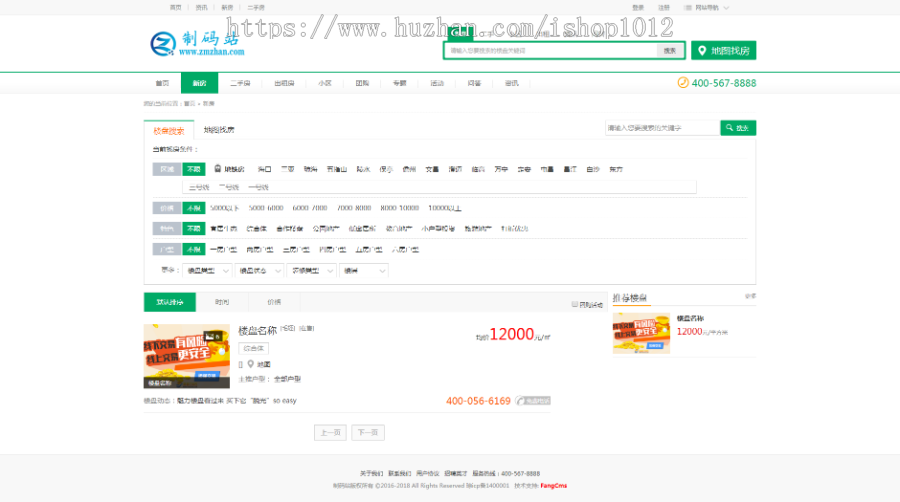Filter price by 7000-8000

tap(354, 208)
